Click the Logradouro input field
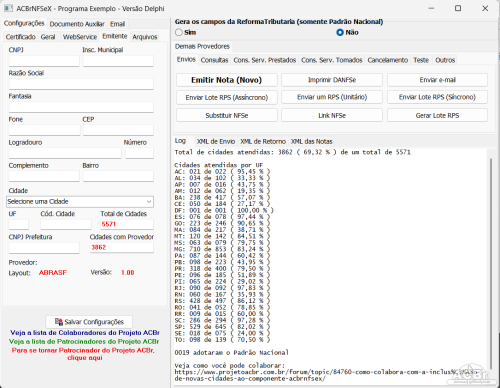 [x=65, y=153]
